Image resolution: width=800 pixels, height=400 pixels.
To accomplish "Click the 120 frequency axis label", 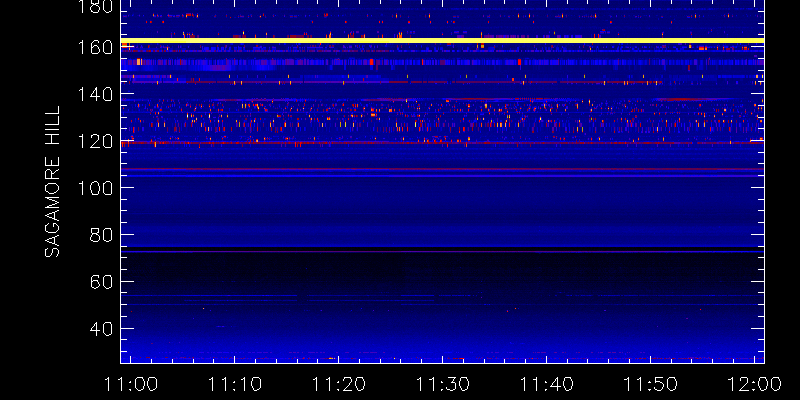I will coord(95,141).
